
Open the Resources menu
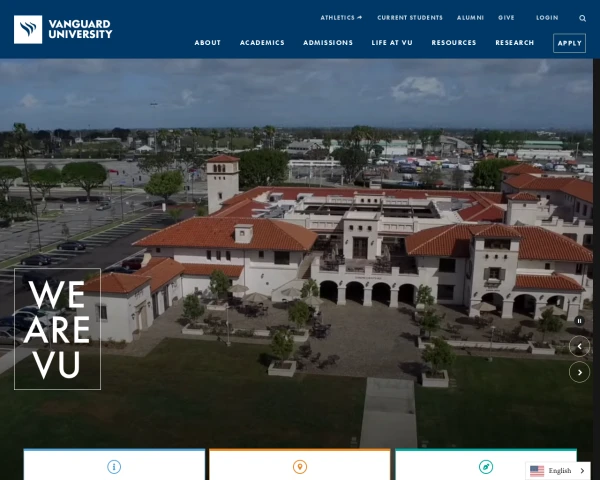(x=454, y=42)
